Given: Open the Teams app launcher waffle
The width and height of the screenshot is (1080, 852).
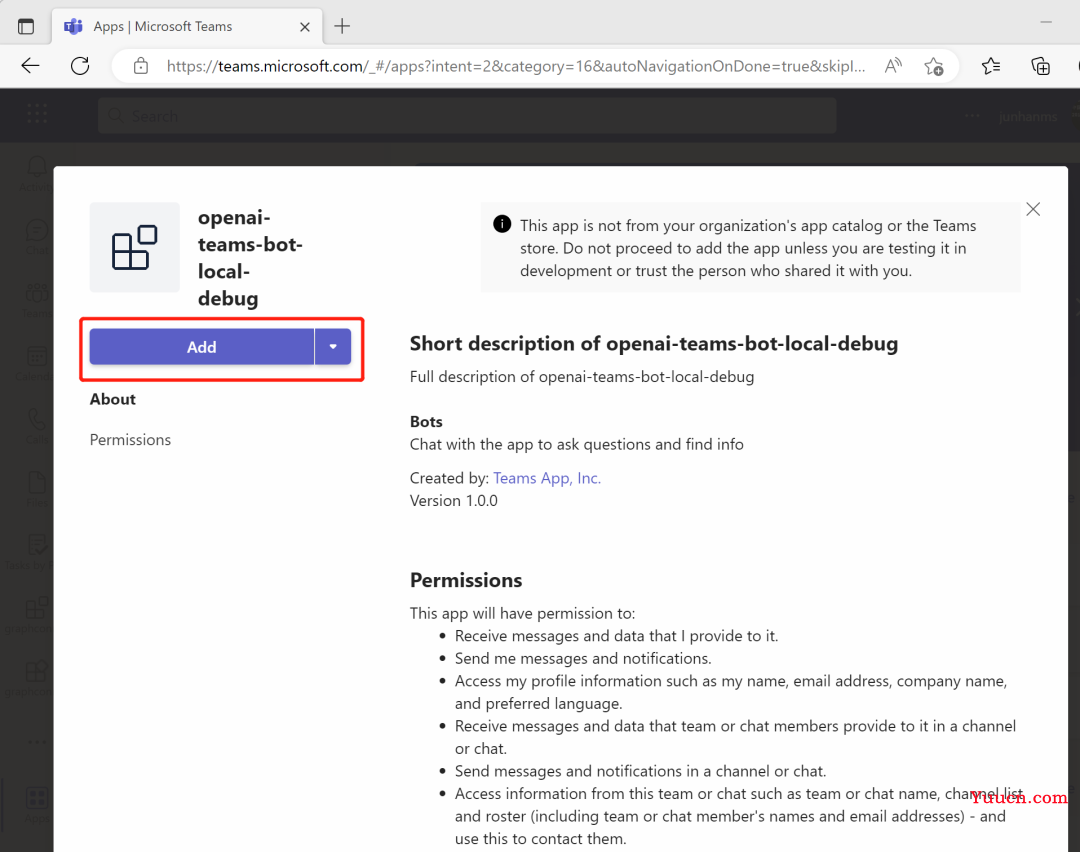Looking at the screenshot, I should (37, 114).
